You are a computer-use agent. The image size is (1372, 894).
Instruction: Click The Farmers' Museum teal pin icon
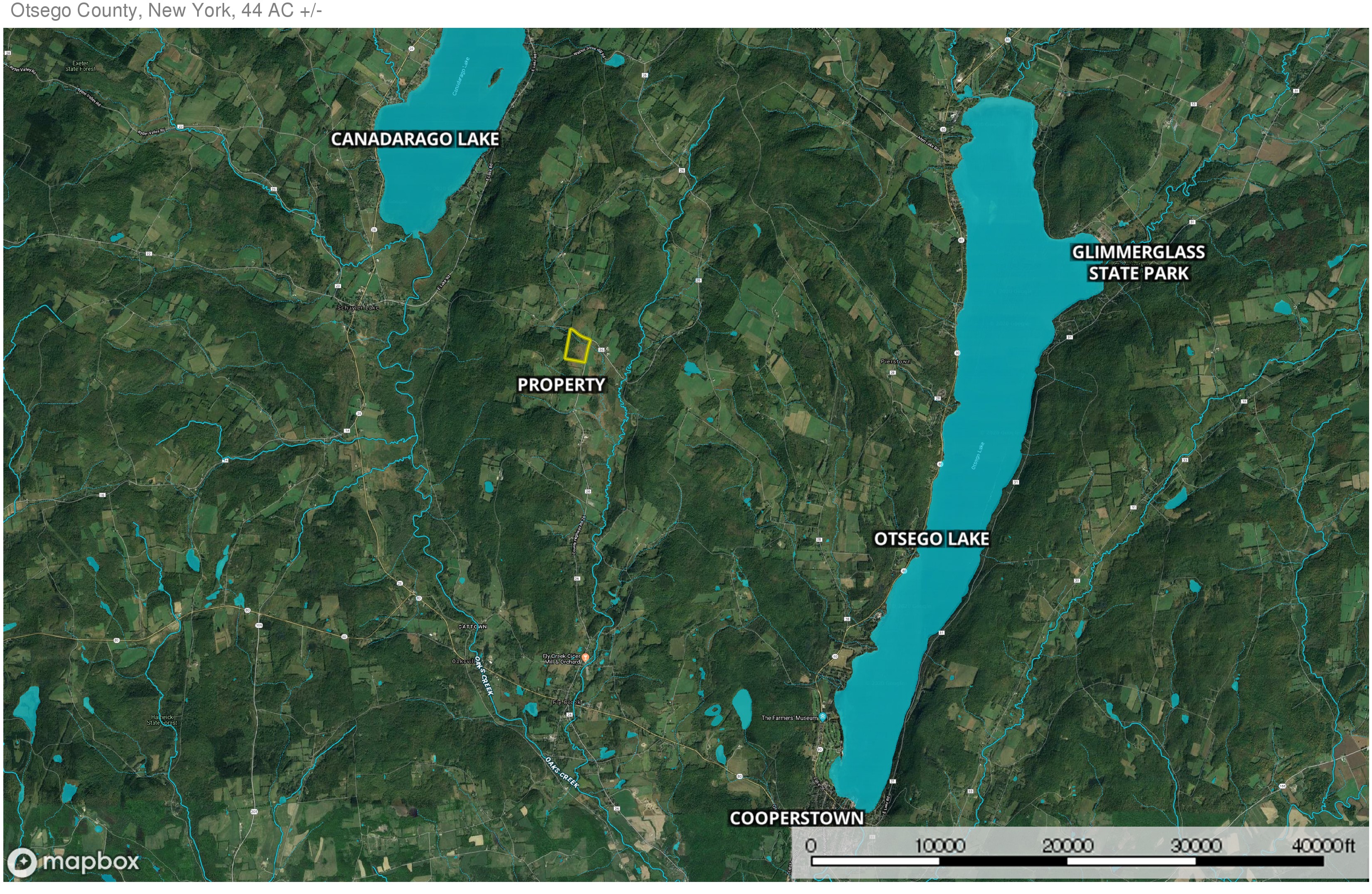(x=823, y=717)
